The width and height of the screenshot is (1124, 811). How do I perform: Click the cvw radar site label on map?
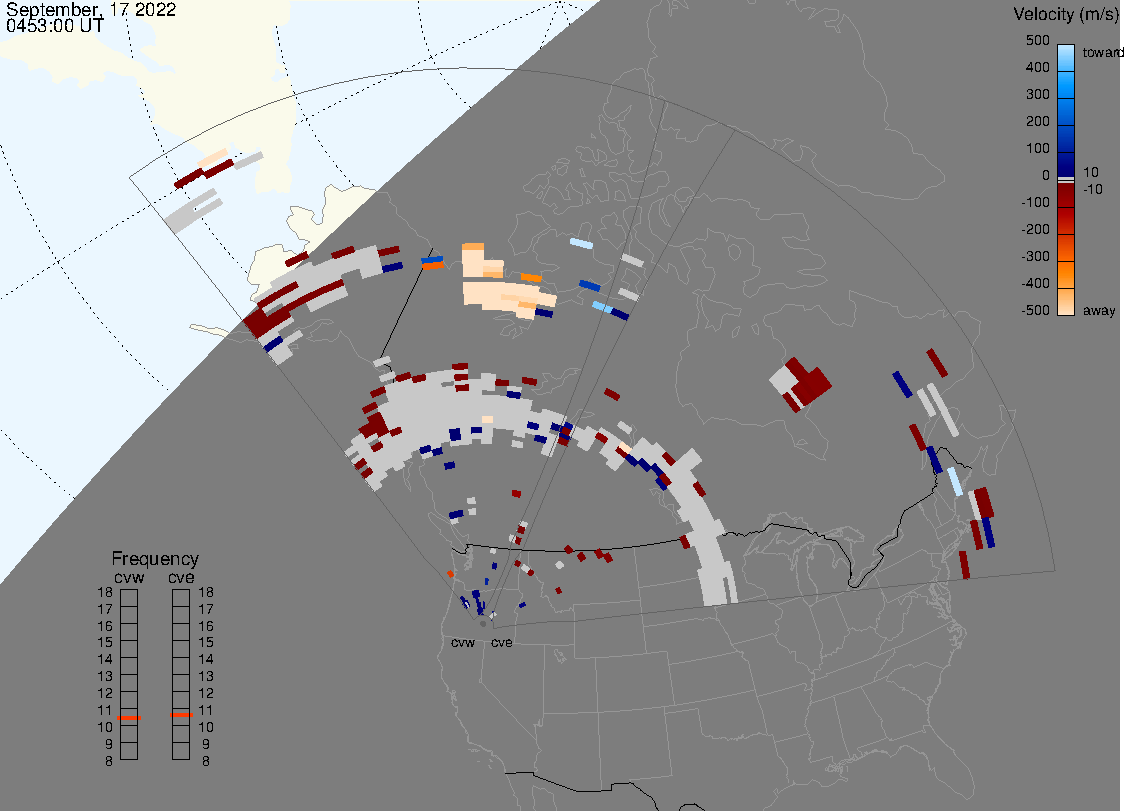click(x=463, y=642)
